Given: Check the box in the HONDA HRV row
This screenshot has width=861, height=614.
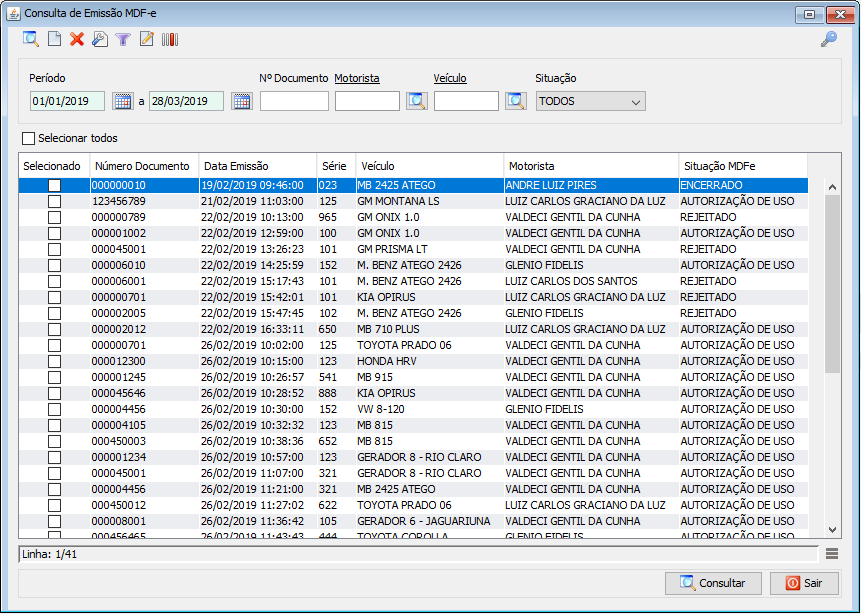Looking at the screenshot, I should pyautogui.click(x=54, y=361).
